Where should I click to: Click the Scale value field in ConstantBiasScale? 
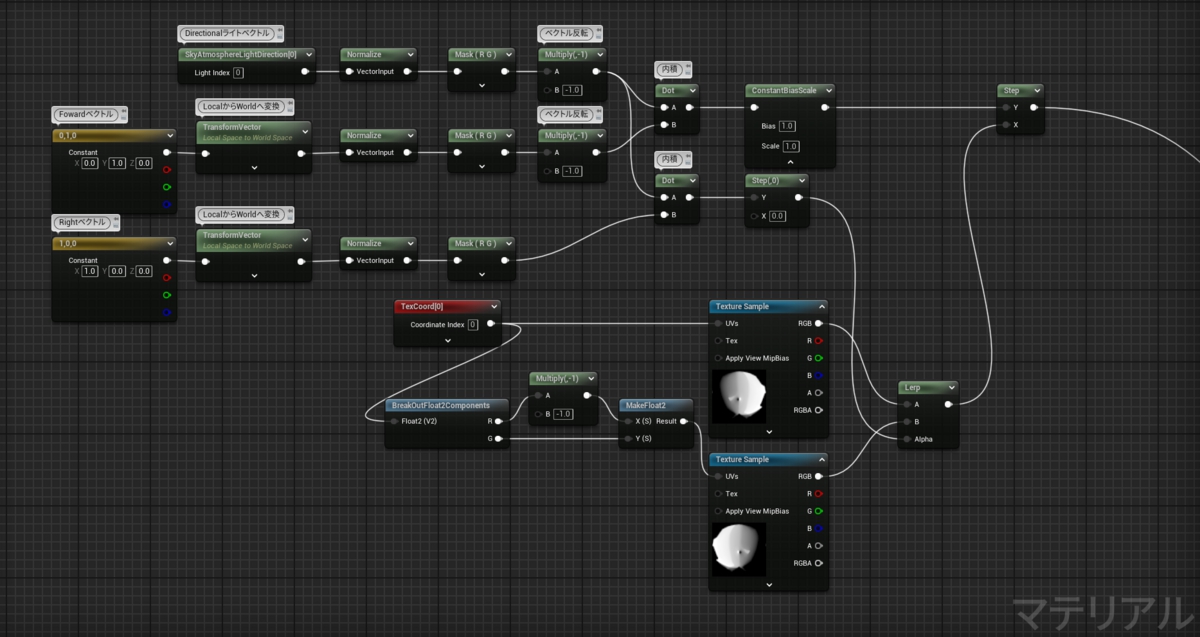click(790, 146)
